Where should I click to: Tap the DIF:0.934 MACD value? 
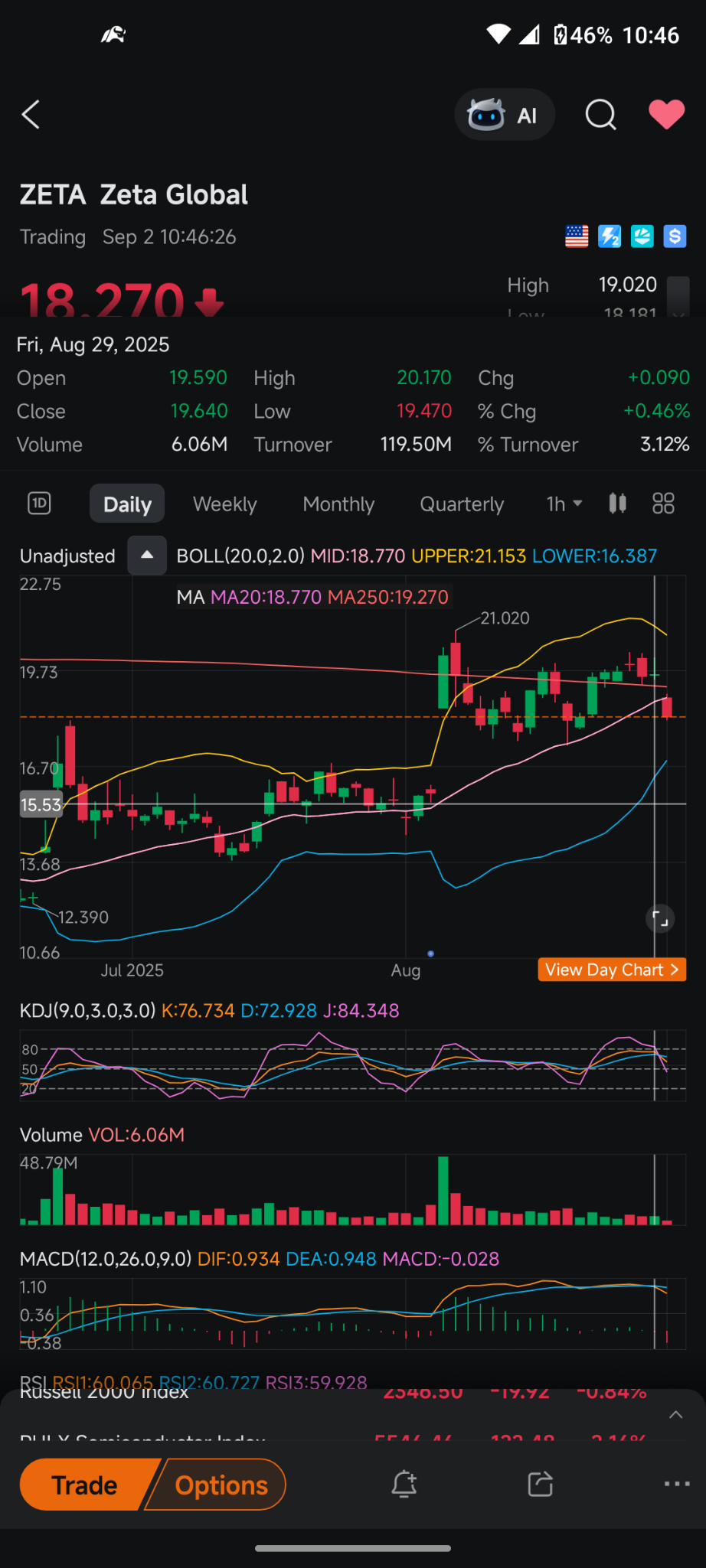[x=238, y=1258]
